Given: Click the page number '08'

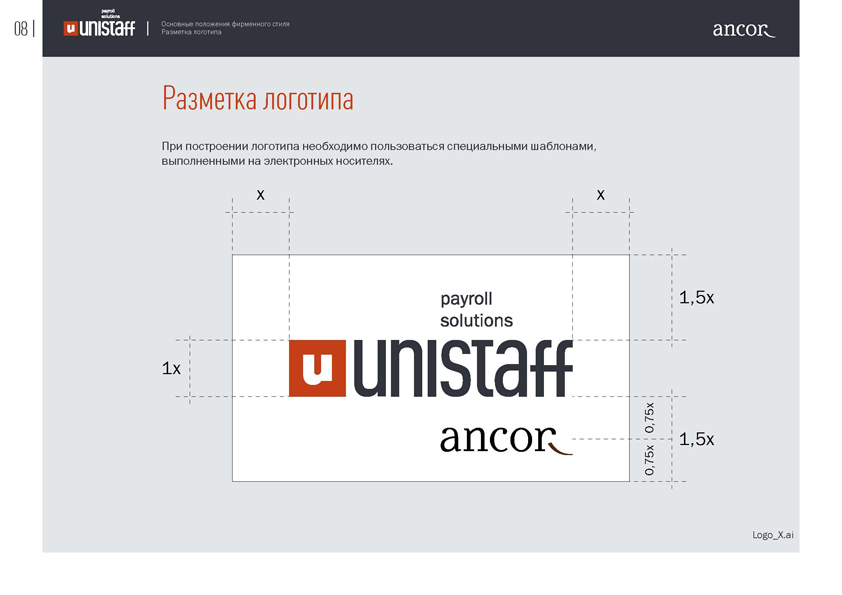Looking at the screenshot, I should [x=21, y=28].
